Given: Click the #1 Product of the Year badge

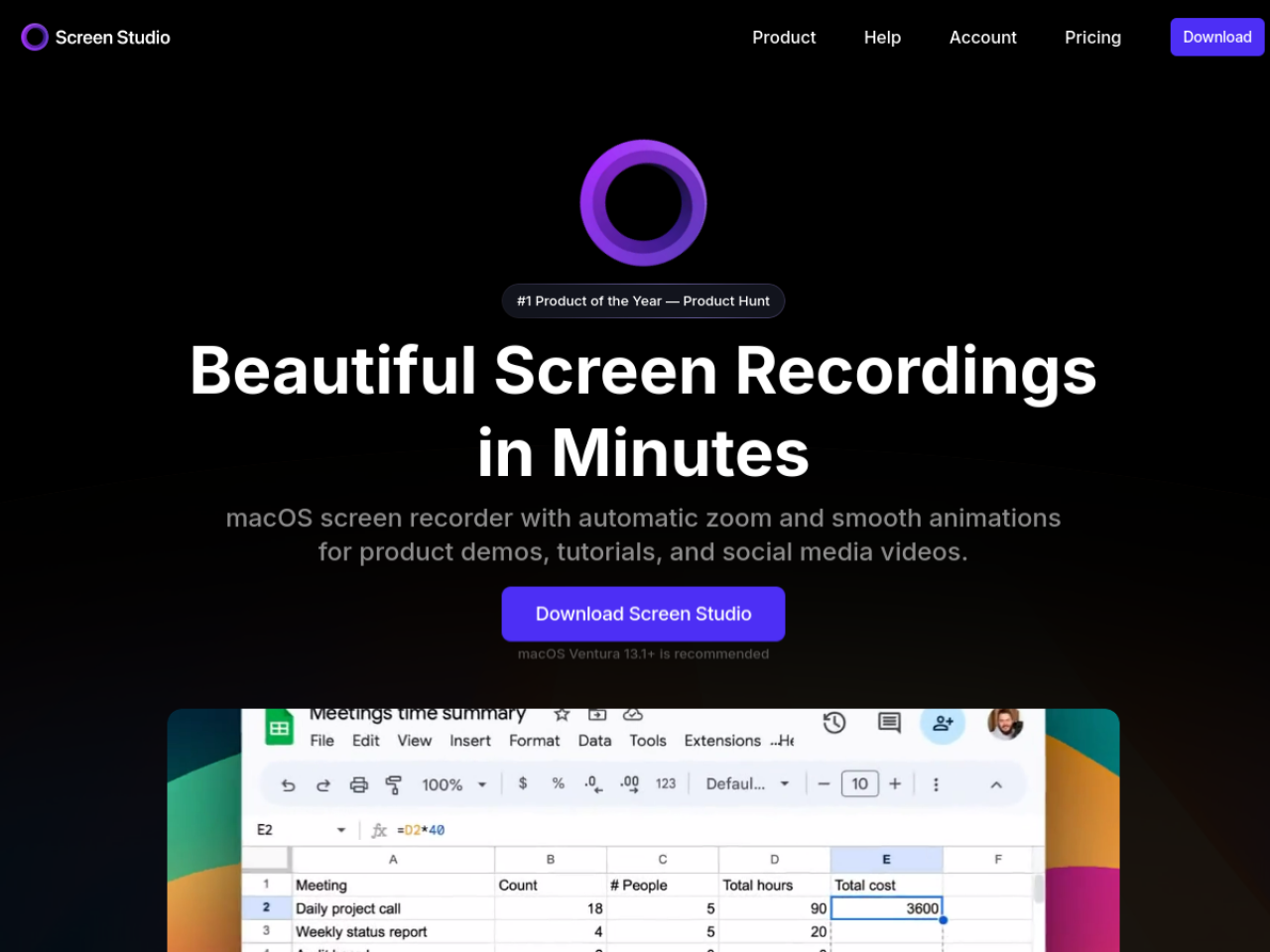Looking at the screenshot, I should (643, 300).
